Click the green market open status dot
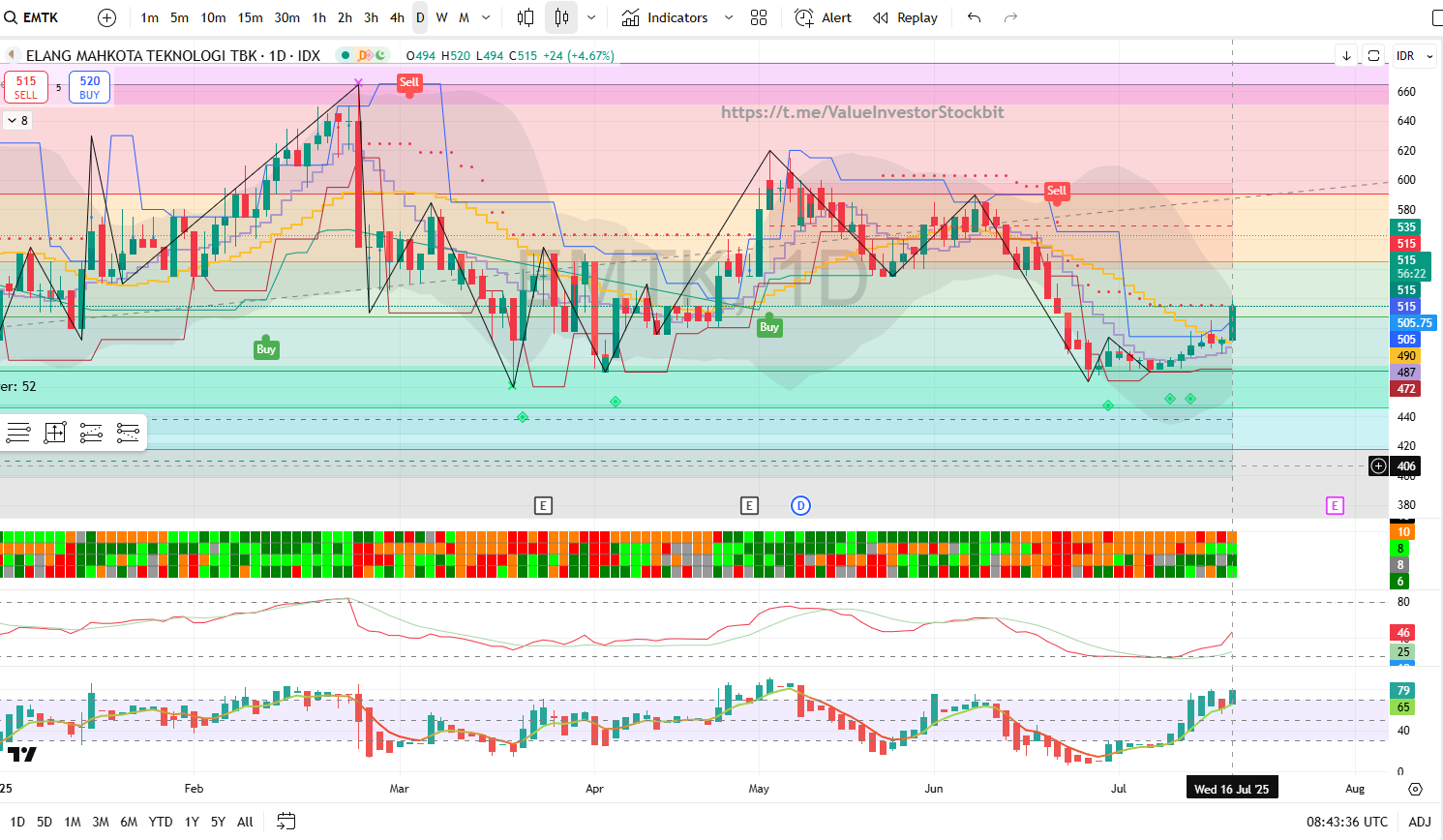 tap(346, 55)
